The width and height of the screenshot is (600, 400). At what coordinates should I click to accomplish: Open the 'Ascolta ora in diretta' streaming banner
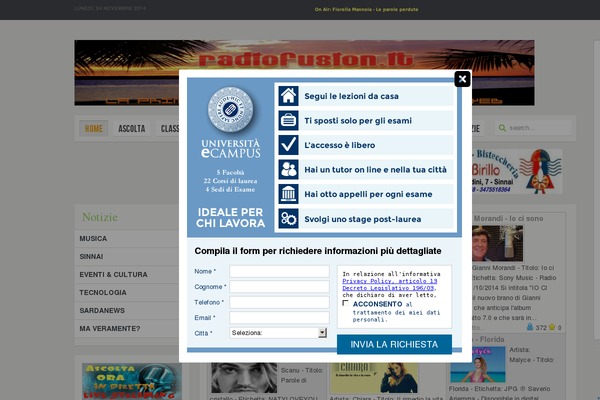tap(132, 382)
